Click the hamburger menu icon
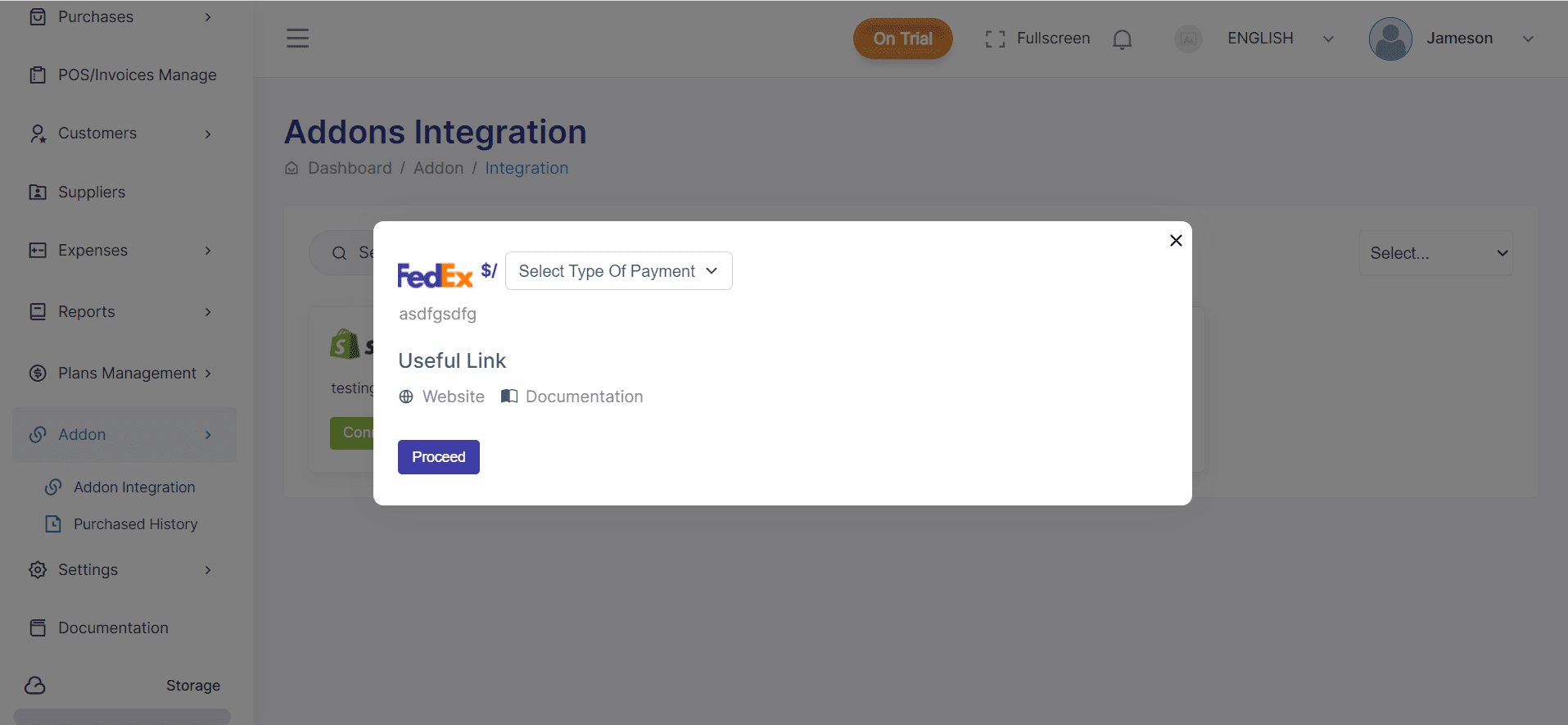This screenshot has width=1568, height=725. pos(297,39)
